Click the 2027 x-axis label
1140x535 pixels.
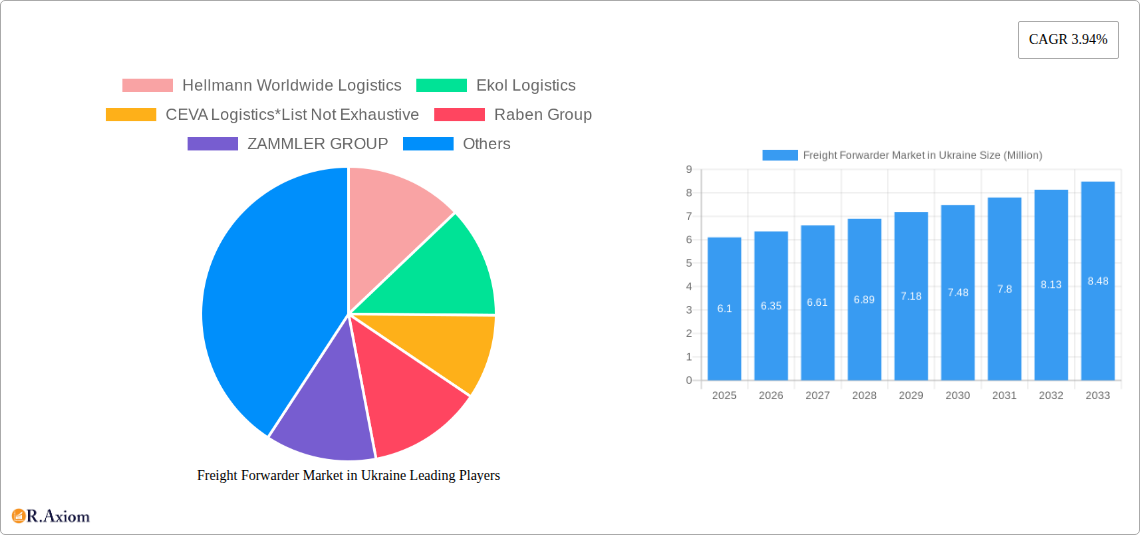point(818,395)
